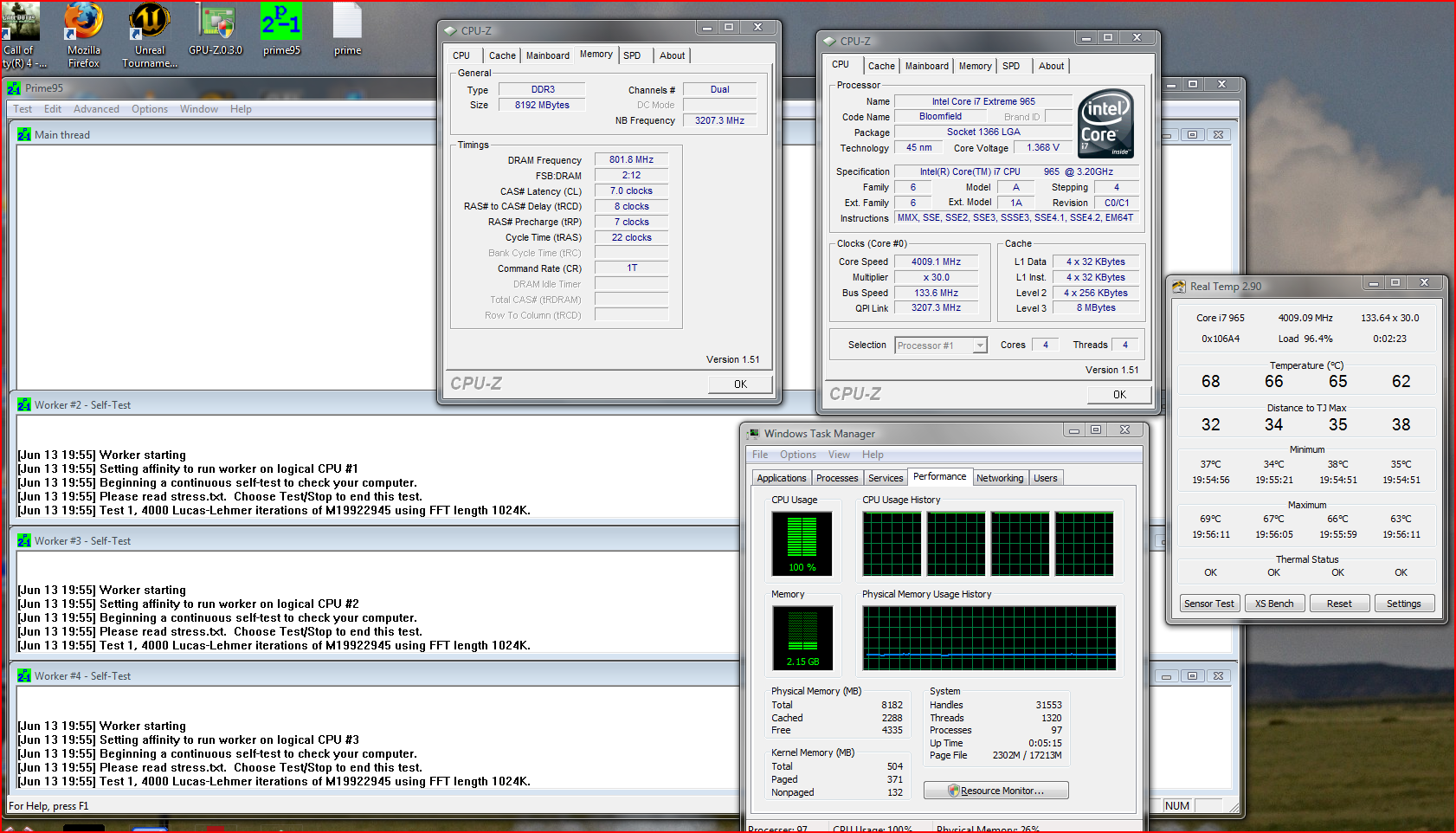Click the first CPU Usage History core graph
This screenshot has width=1456, height=833.
(x=892, y=544)
